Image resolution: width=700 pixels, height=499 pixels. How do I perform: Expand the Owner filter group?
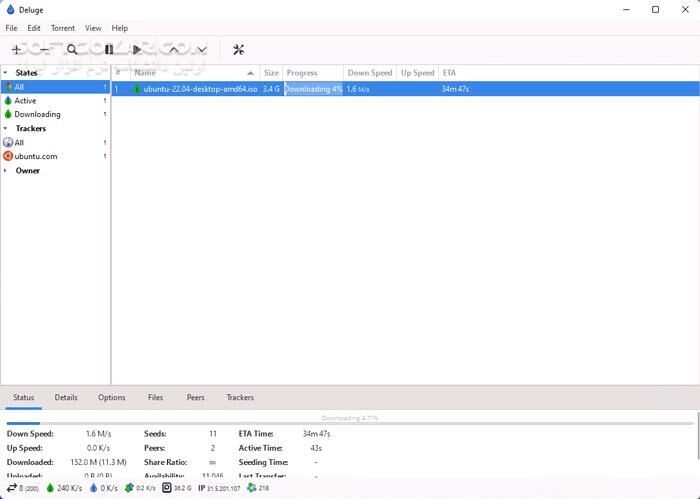[x=5, y=171]
